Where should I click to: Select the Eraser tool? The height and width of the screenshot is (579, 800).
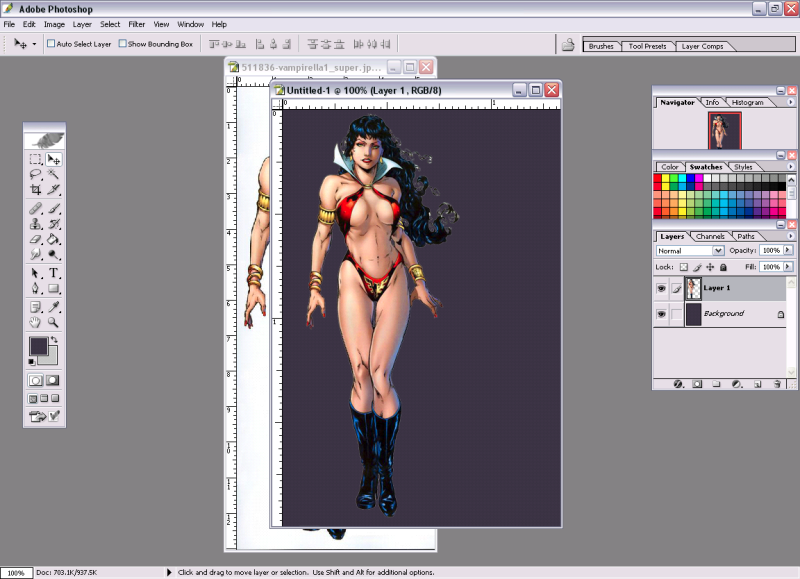click(35, 239)
